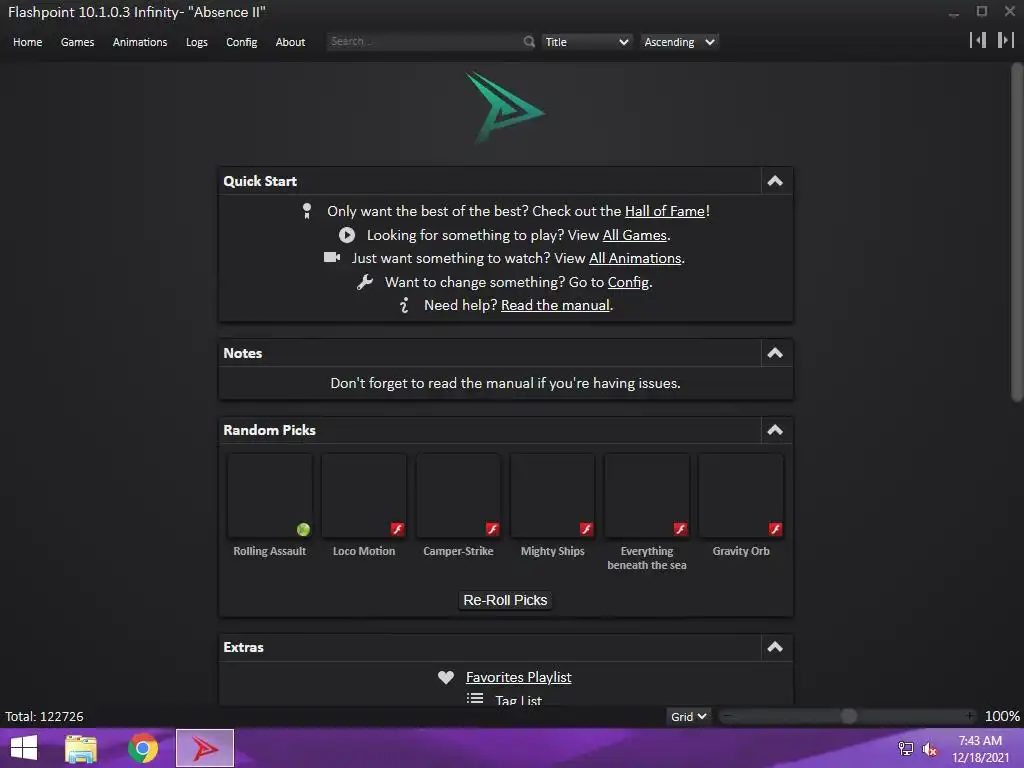Image resolution: width=1024 pixels, height=768 pixels.
Task: Click the Re-Roll Picks button
Action: pyautogui.click(x=505, y=600)
